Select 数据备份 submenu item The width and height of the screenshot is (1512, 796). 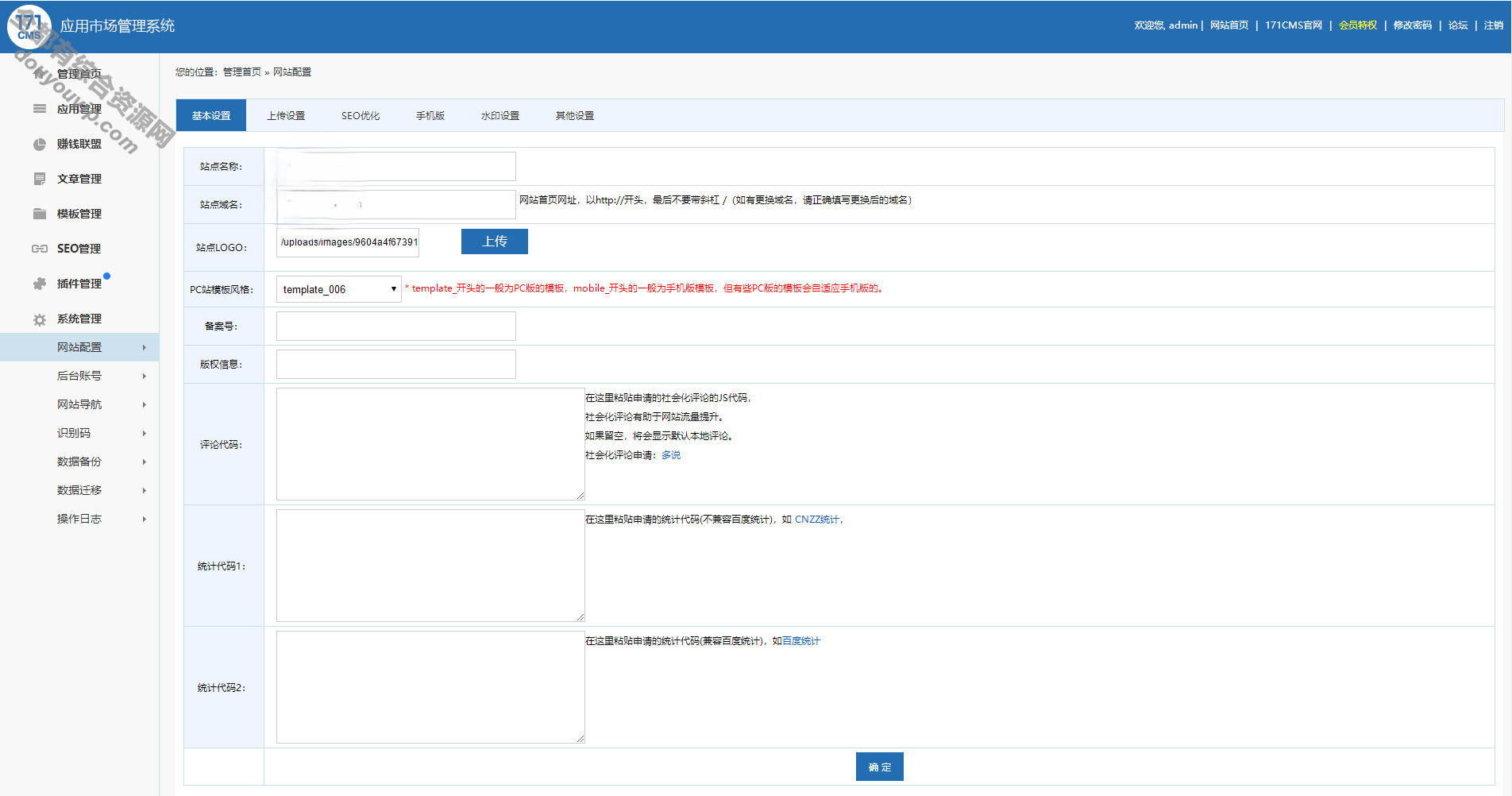point(79,462)
